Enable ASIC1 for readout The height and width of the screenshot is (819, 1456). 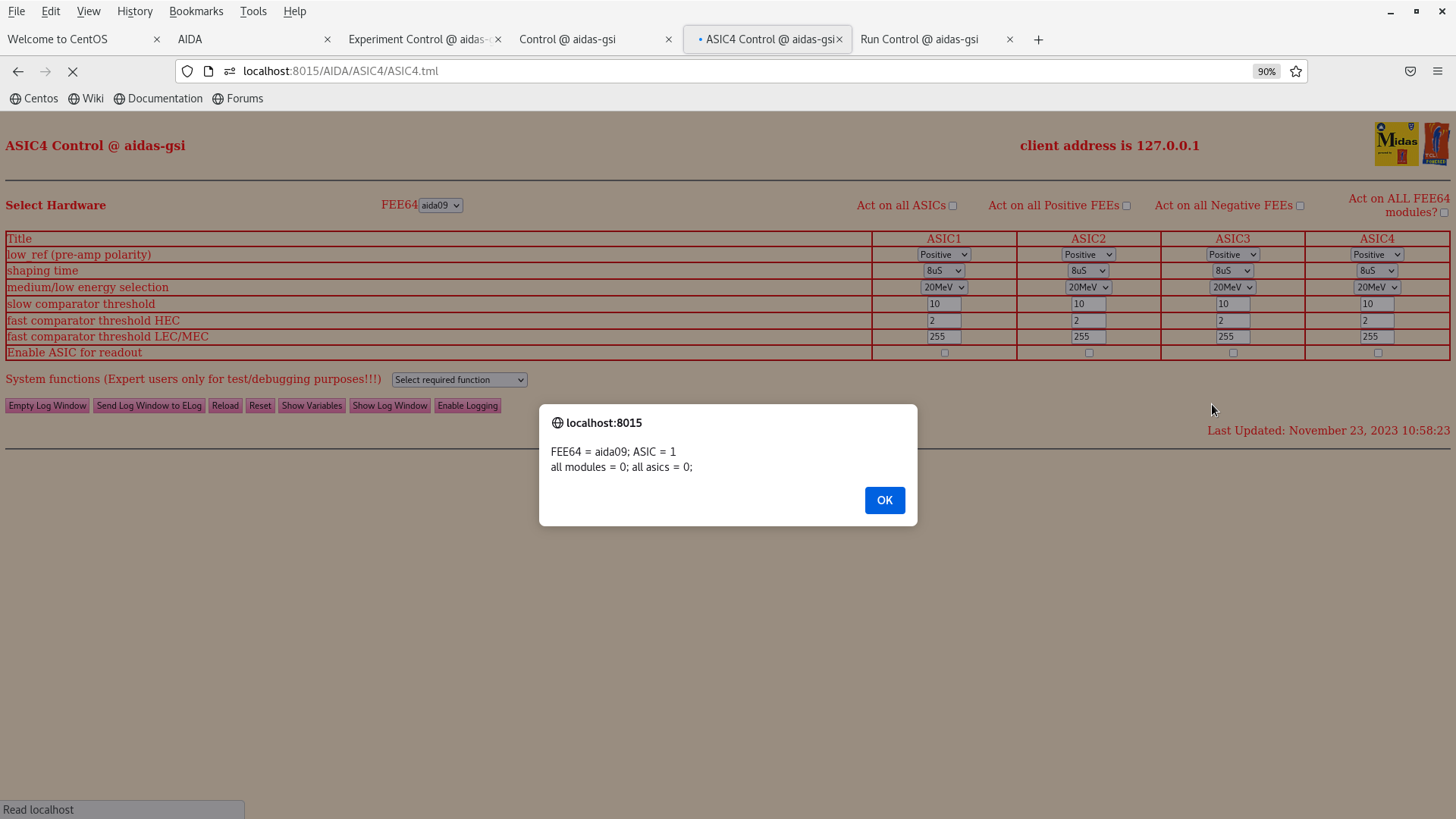point(945,353)
